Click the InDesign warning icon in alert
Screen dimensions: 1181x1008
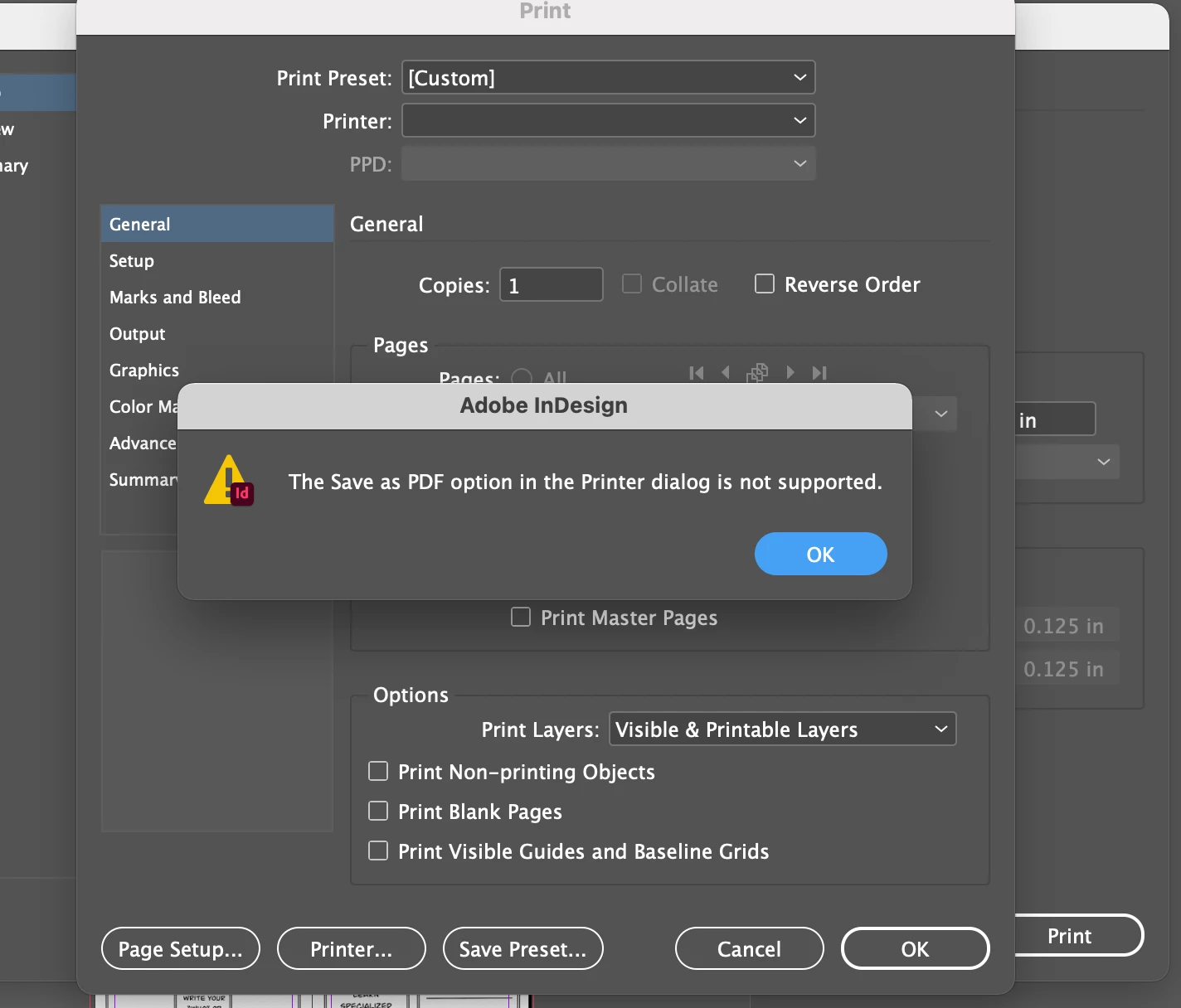click(228, 481)
